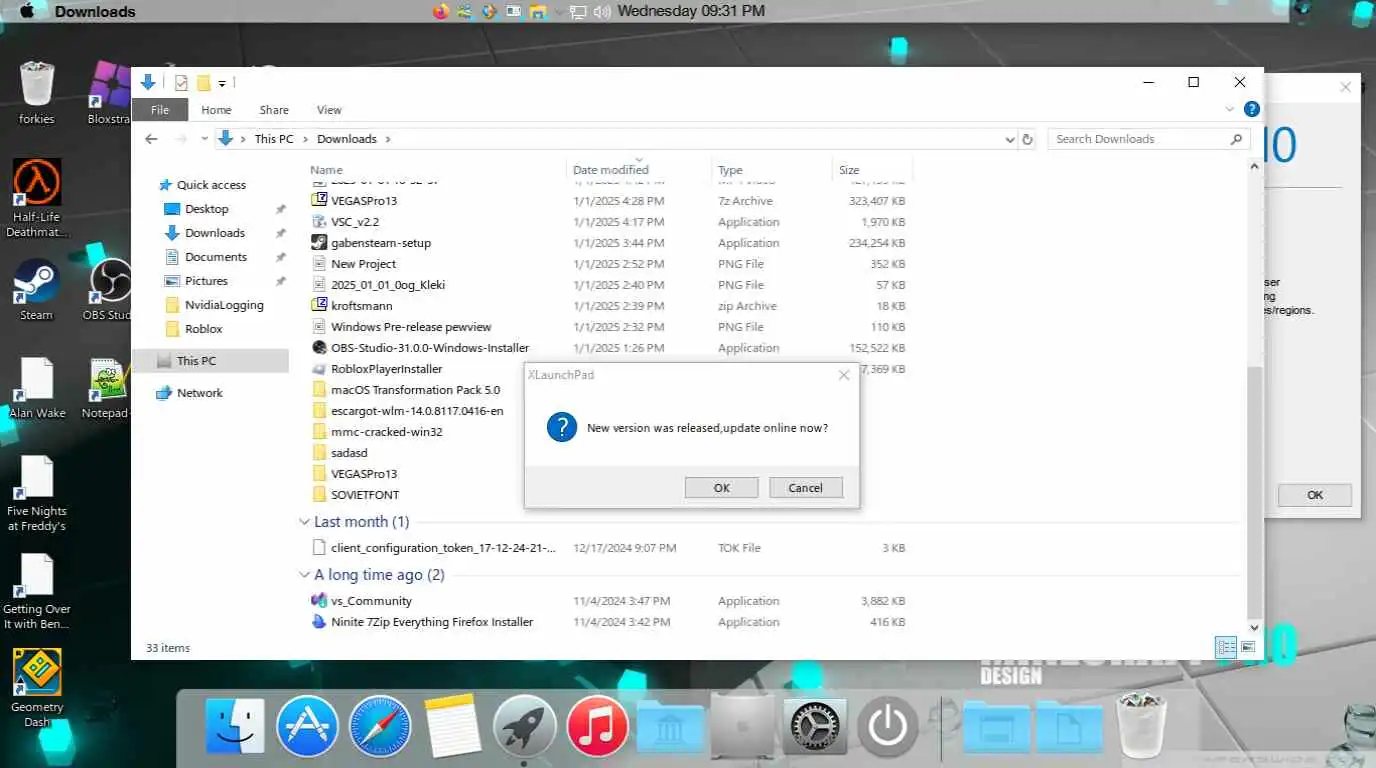Select the Geometry Dash desktop icon
The image size is (1376, 768).
coord(36,688)
